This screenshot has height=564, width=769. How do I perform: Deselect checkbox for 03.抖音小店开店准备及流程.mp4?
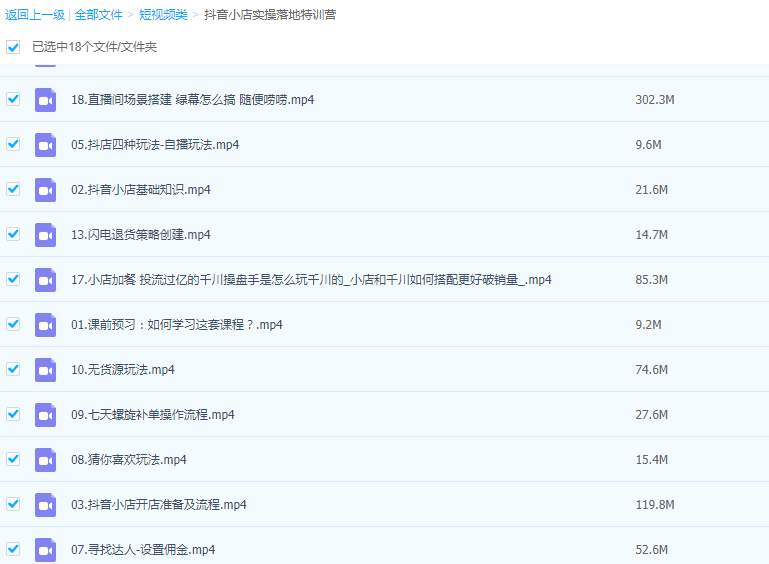(x=13, y=504)
